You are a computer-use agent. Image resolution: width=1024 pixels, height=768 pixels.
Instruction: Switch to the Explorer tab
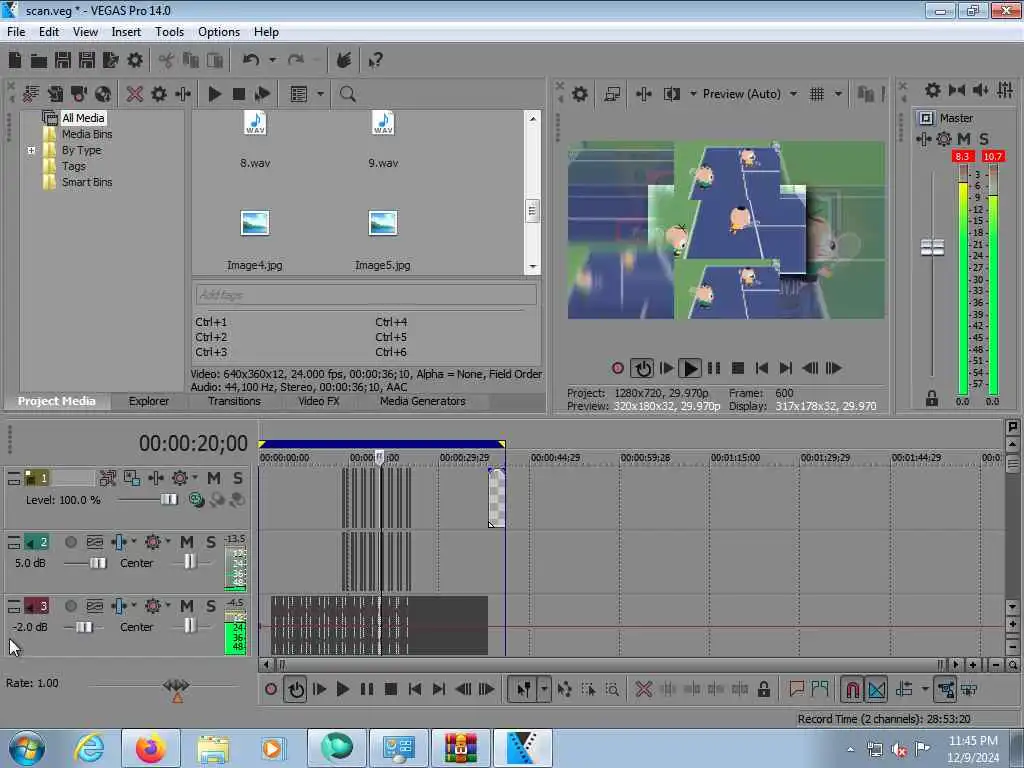pyautogui.click(x=149, y=401)
